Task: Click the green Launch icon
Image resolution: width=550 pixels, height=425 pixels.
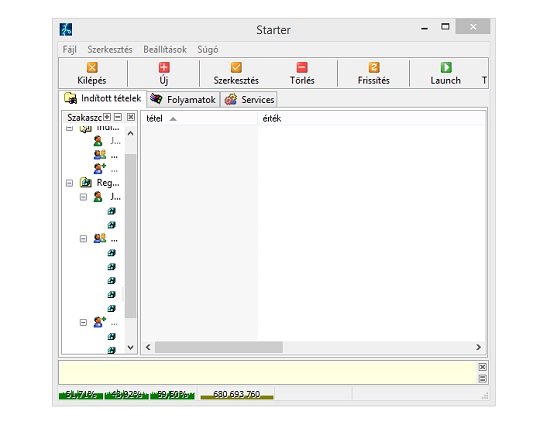Action: [x=446, y=67]
